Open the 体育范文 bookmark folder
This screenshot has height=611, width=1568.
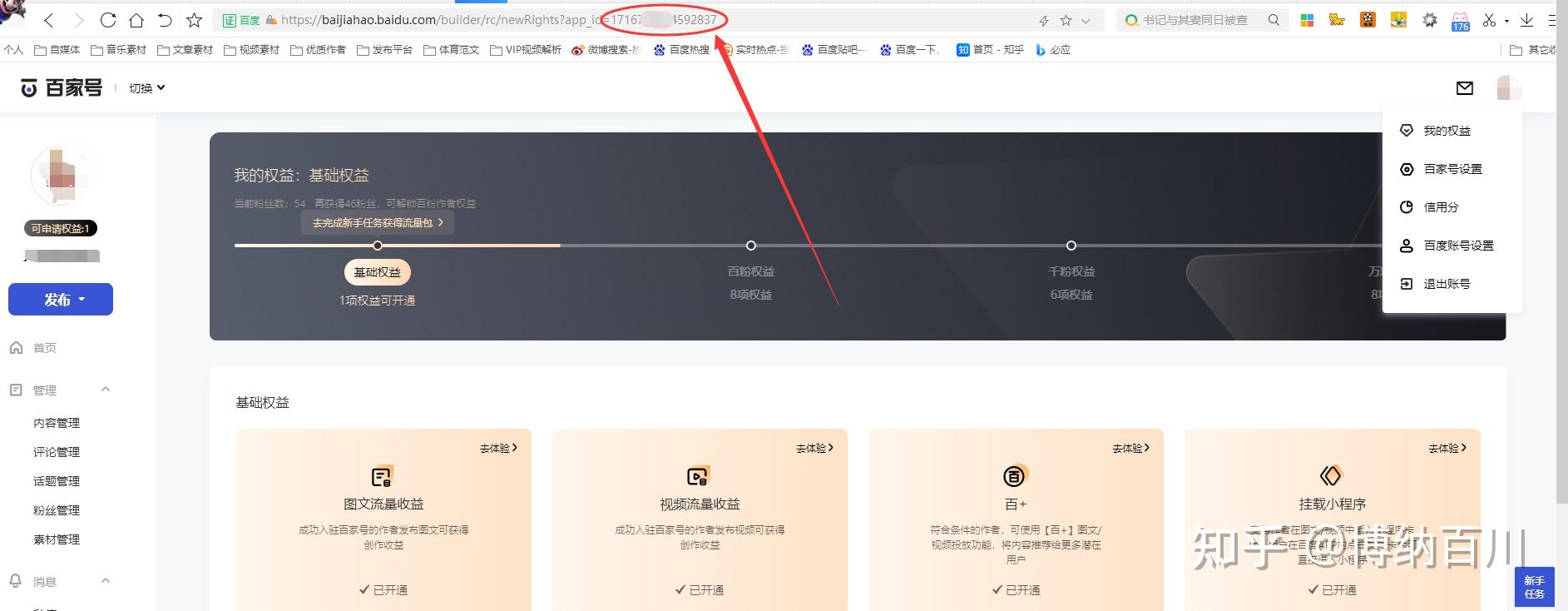[x=451, y=50]
